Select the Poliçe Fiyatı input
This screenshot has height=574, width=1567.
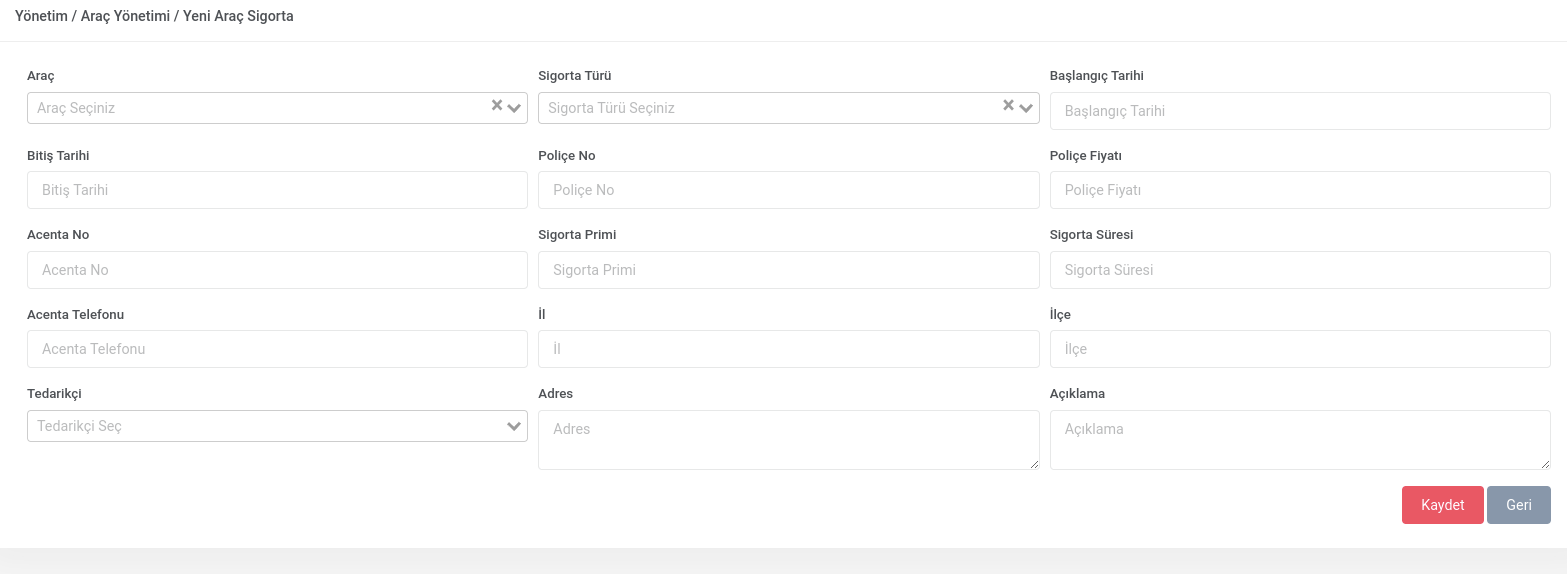(x=1300, y=190)
